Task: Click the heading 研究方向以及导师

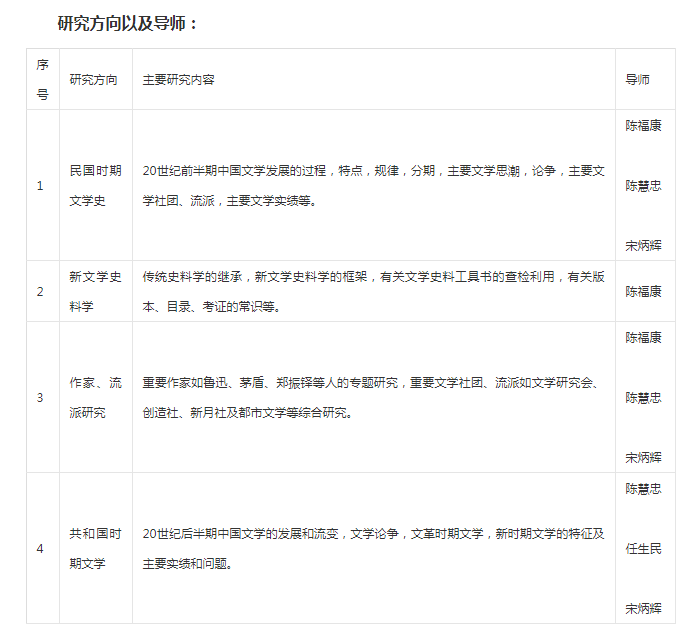Action: click(x=128, y=22)
